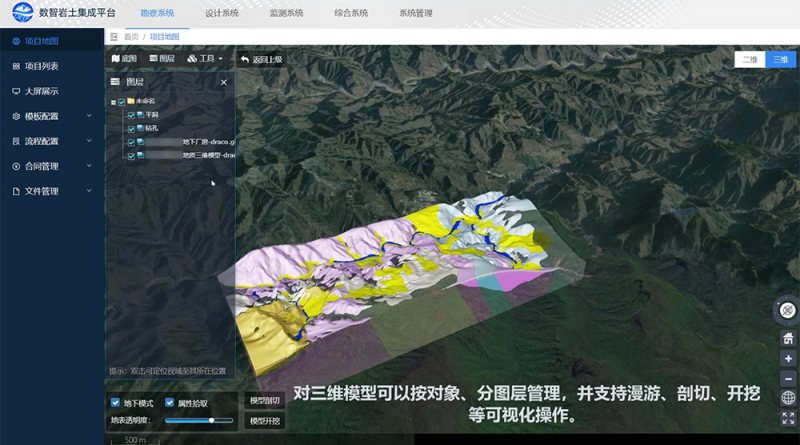This screenshot has height=445, width=800.
Task: Zoom in with the plus icon
Action: [788, 358]
